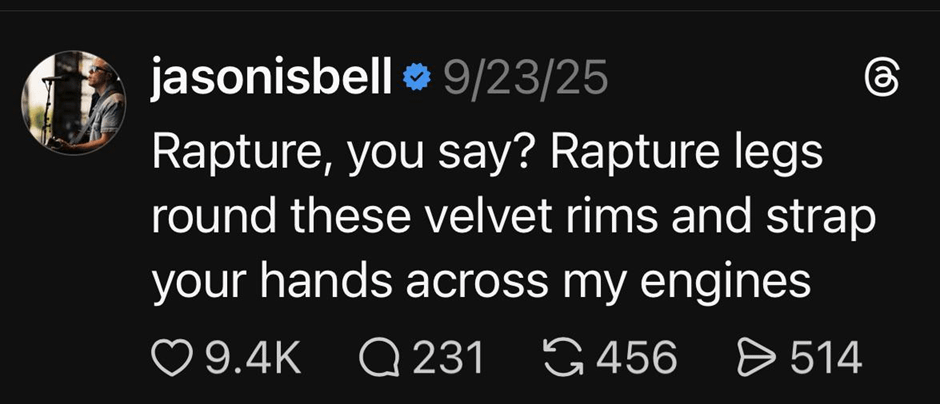This screenshot has height=404, width=940.
Task: Click the line "your hands across my engines"
Action: coord(479,284)
